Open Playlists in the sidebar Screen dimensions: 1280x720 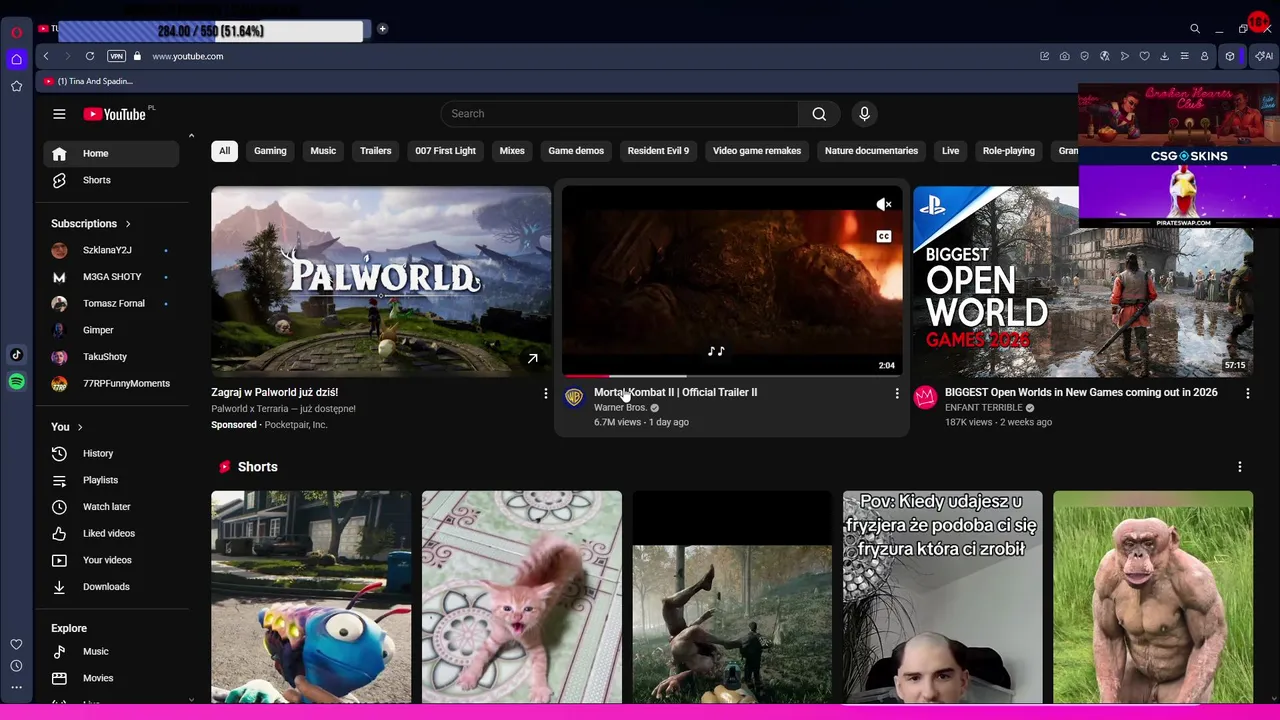(x=111, y=480)
